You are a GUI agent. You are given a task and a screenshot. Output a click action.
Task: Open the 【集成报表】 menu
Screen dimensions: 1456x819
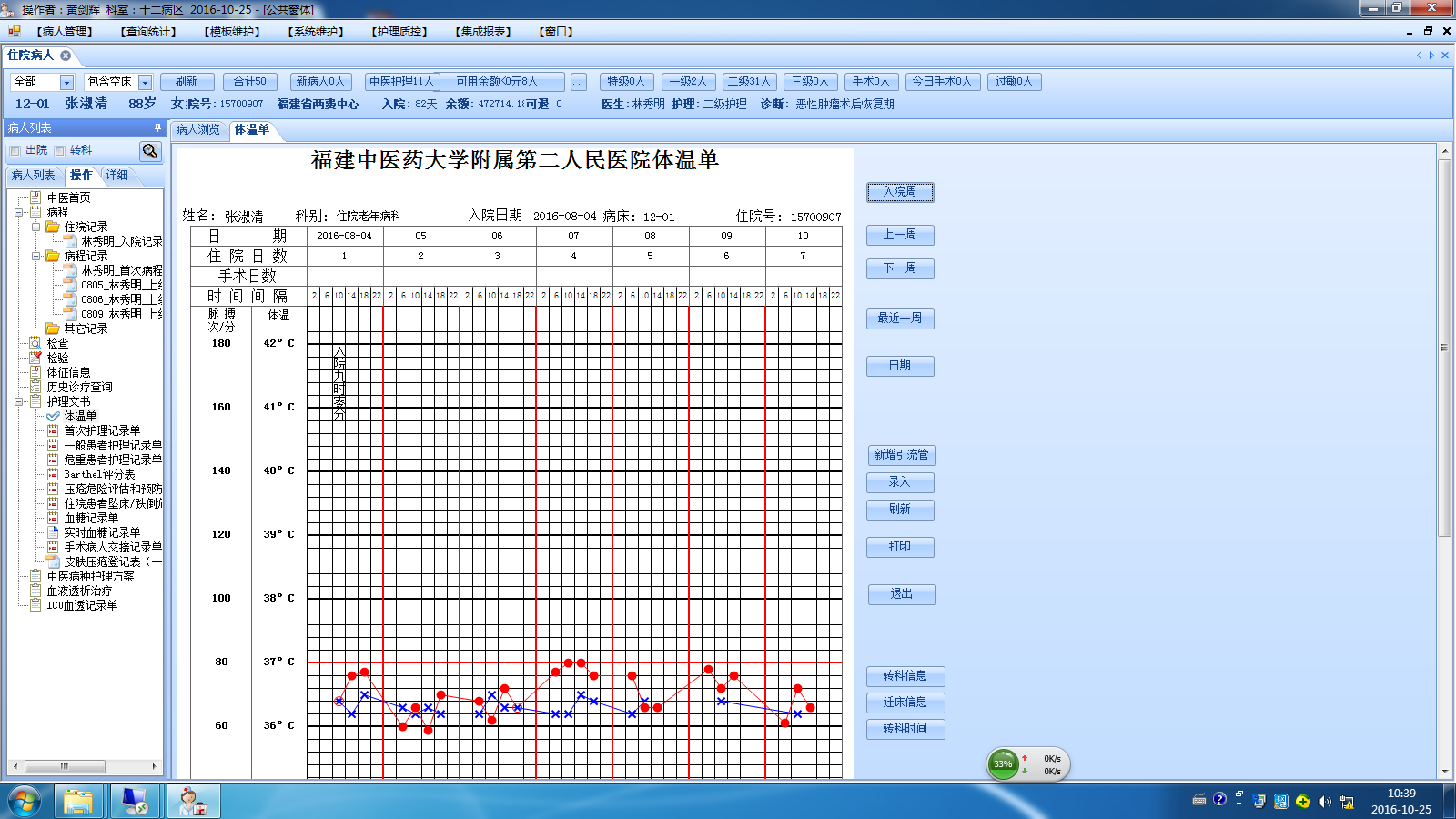(483, 32)
